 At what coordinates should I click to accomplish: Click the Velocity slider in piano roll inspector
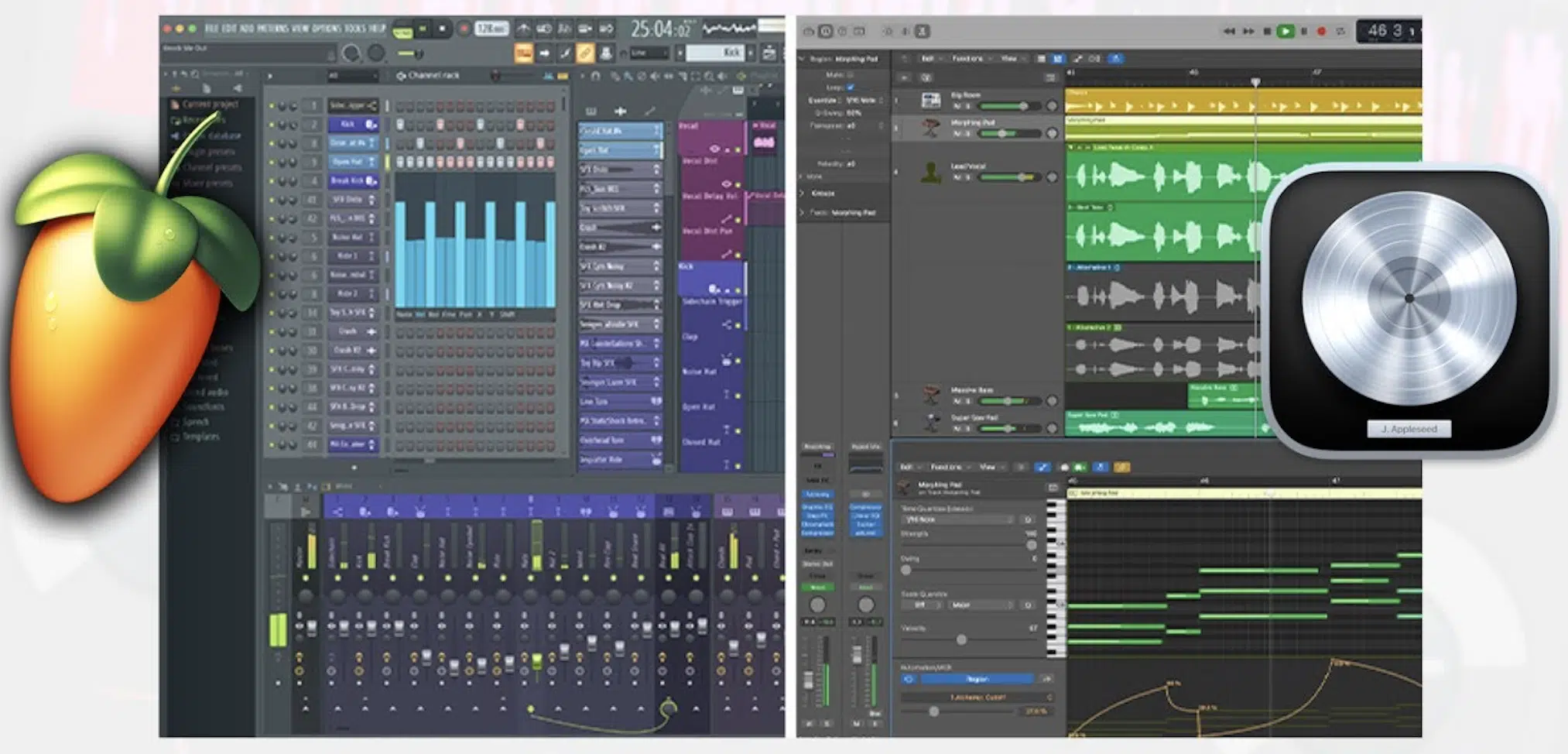[x=961, y=639]
